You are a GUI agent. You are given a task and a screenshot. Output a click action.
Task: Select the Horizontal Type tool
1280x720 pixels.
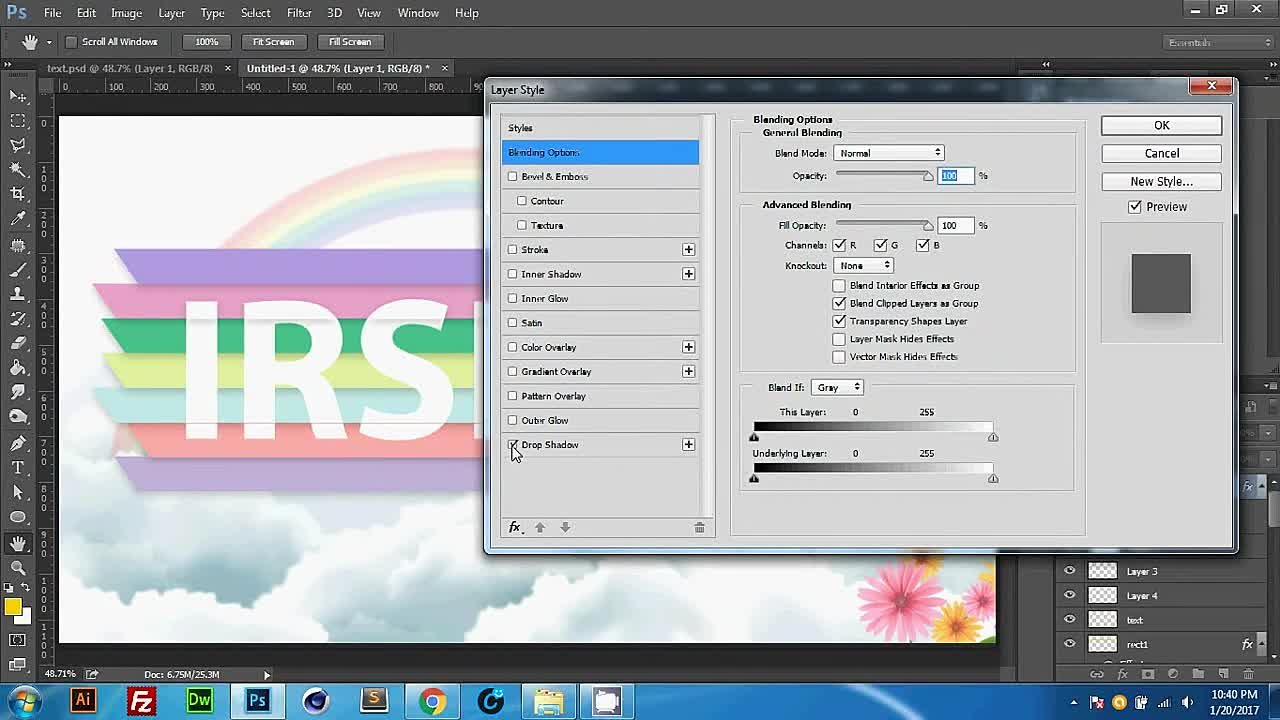pos(18,467)
